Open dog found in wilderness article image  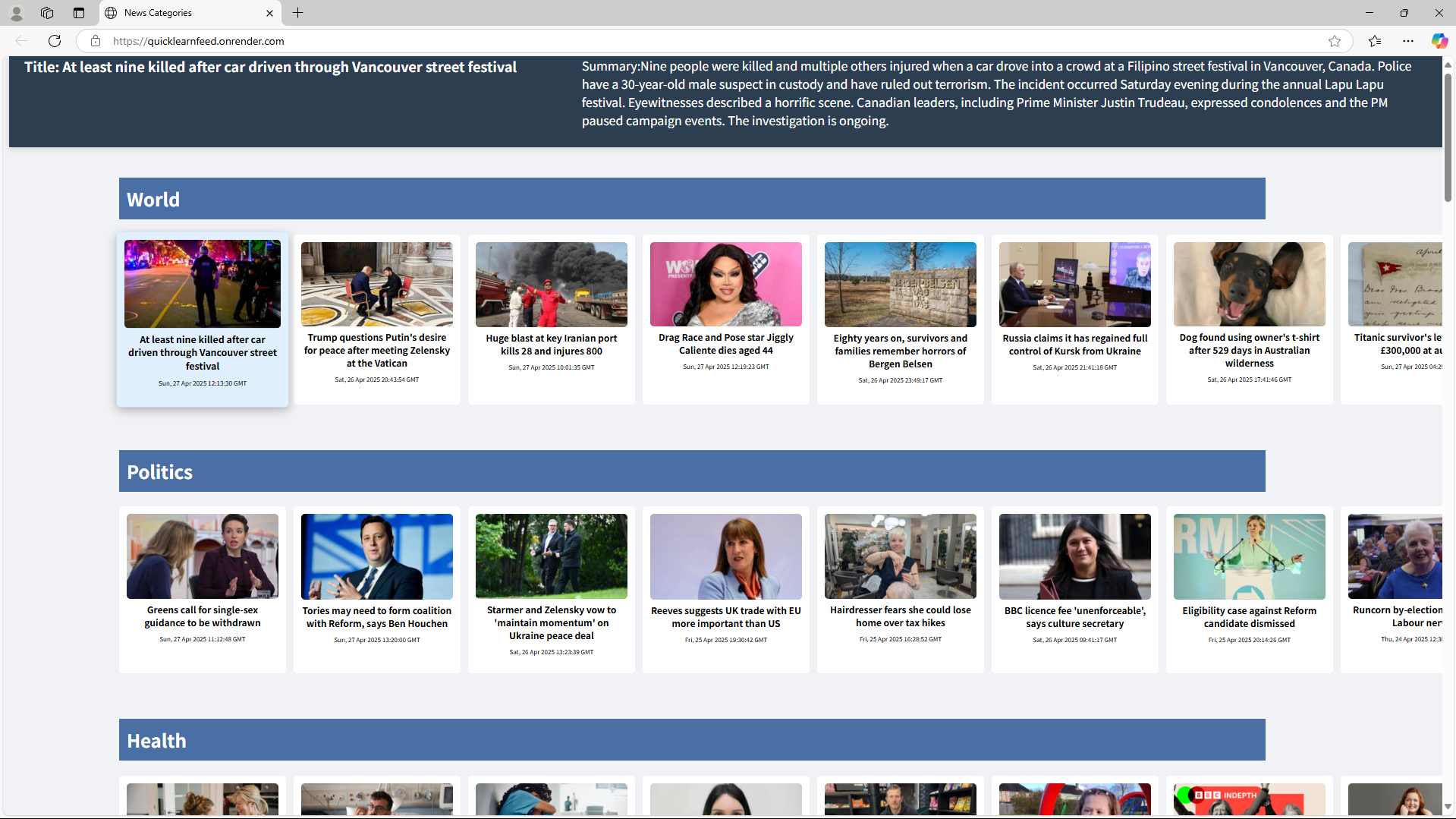pyautogui.click(x=1250, y=284)
